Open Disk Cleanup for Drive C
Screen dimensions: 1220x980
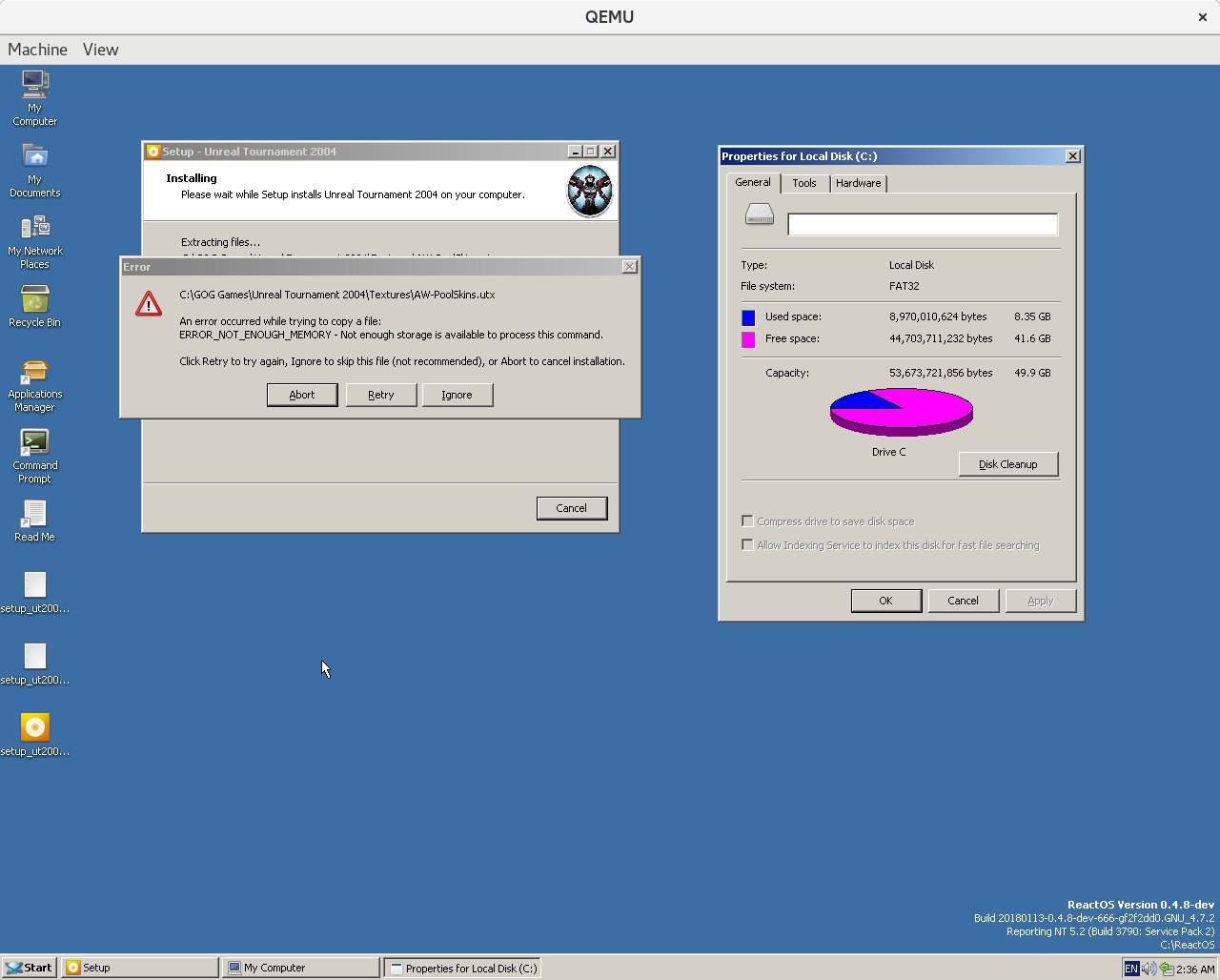1008,464
